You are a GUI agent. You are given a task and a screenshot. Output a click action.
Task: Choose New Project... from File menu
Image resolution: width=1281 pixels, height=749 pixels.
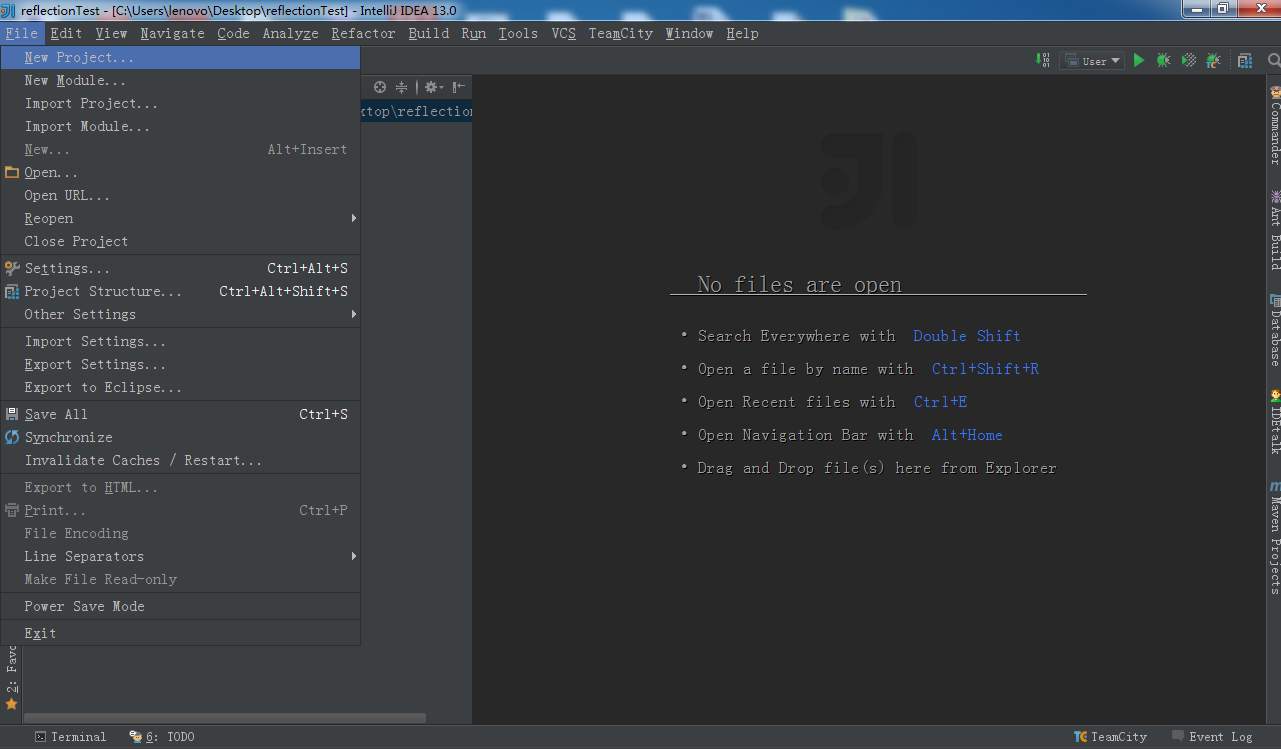pyautogui.click(x=180, y=57)
